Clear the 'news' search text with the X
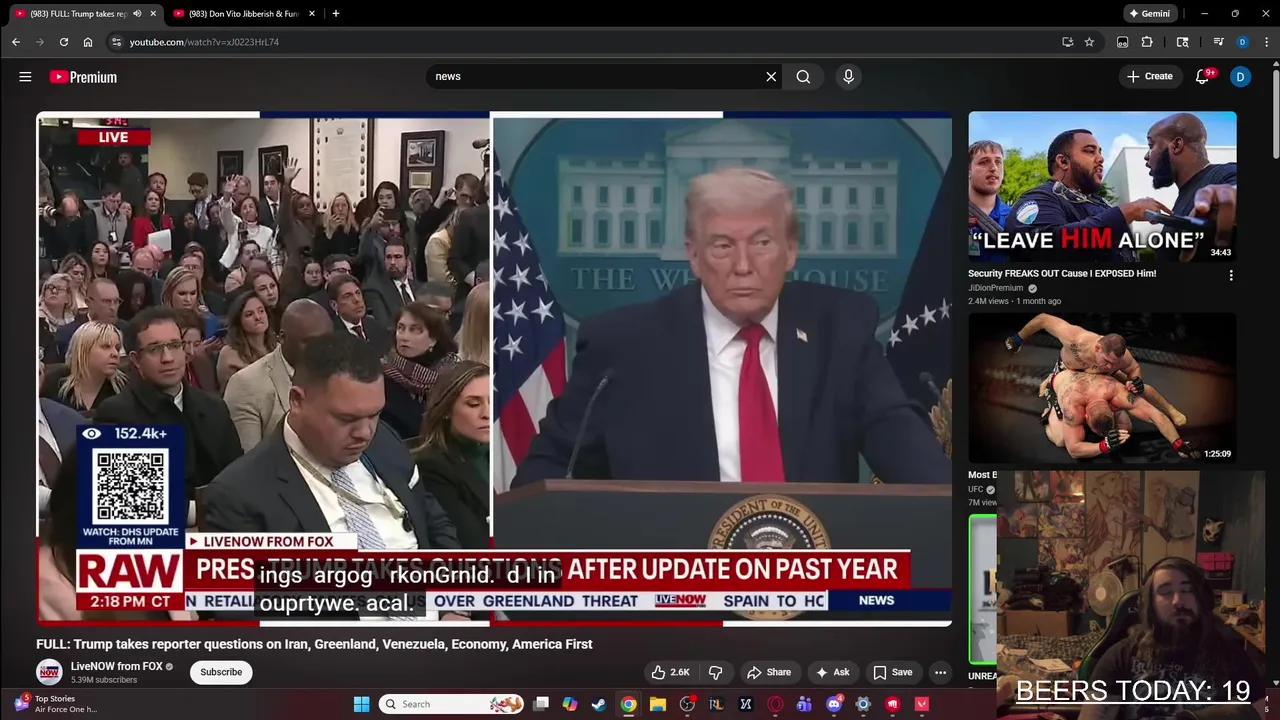Image resolution: width=1280 pixels, height=720 pixels. pyautogui.click(x=771, y=76)
